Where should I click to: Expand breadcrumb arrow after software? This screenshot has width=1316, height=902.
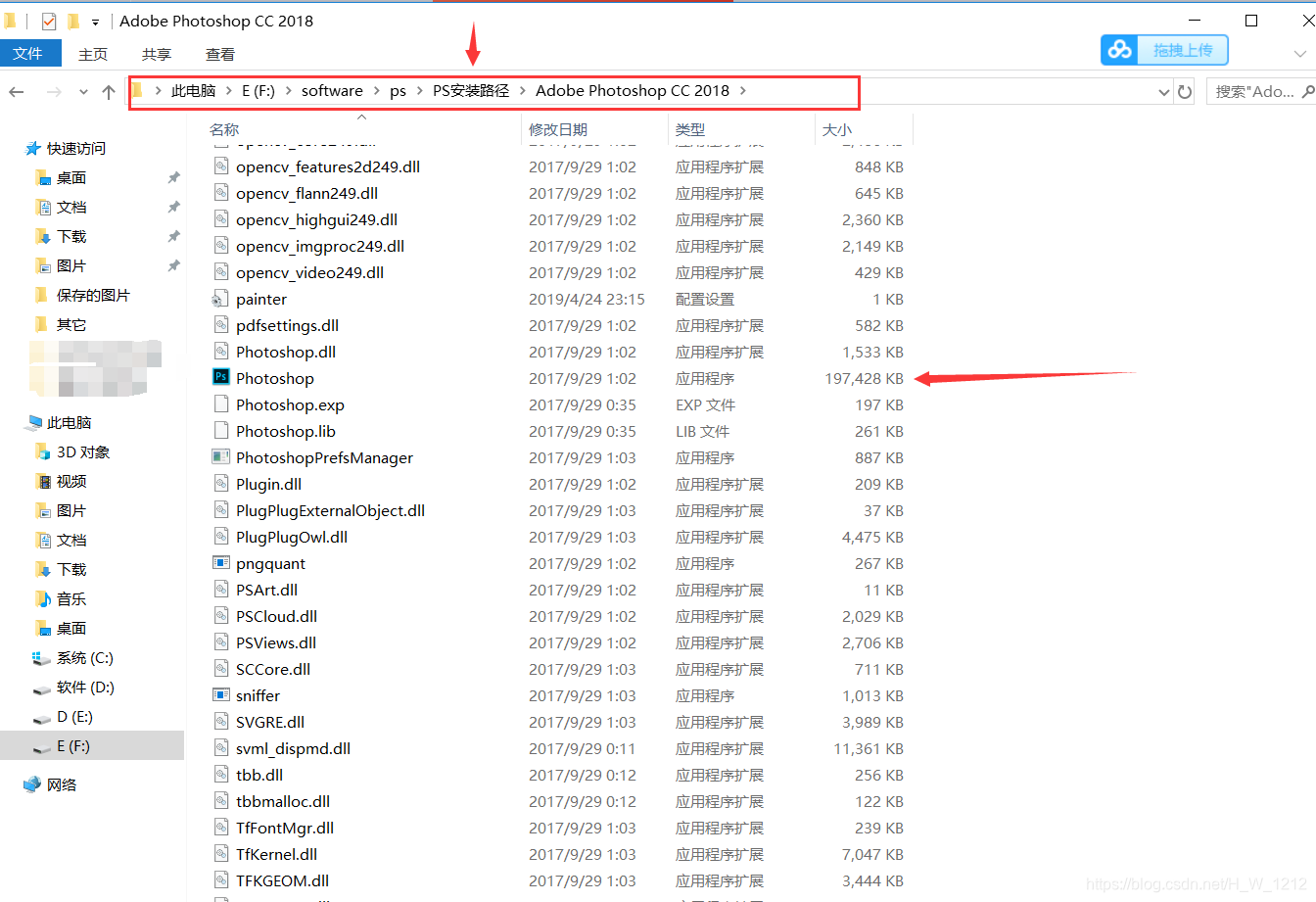376,91
